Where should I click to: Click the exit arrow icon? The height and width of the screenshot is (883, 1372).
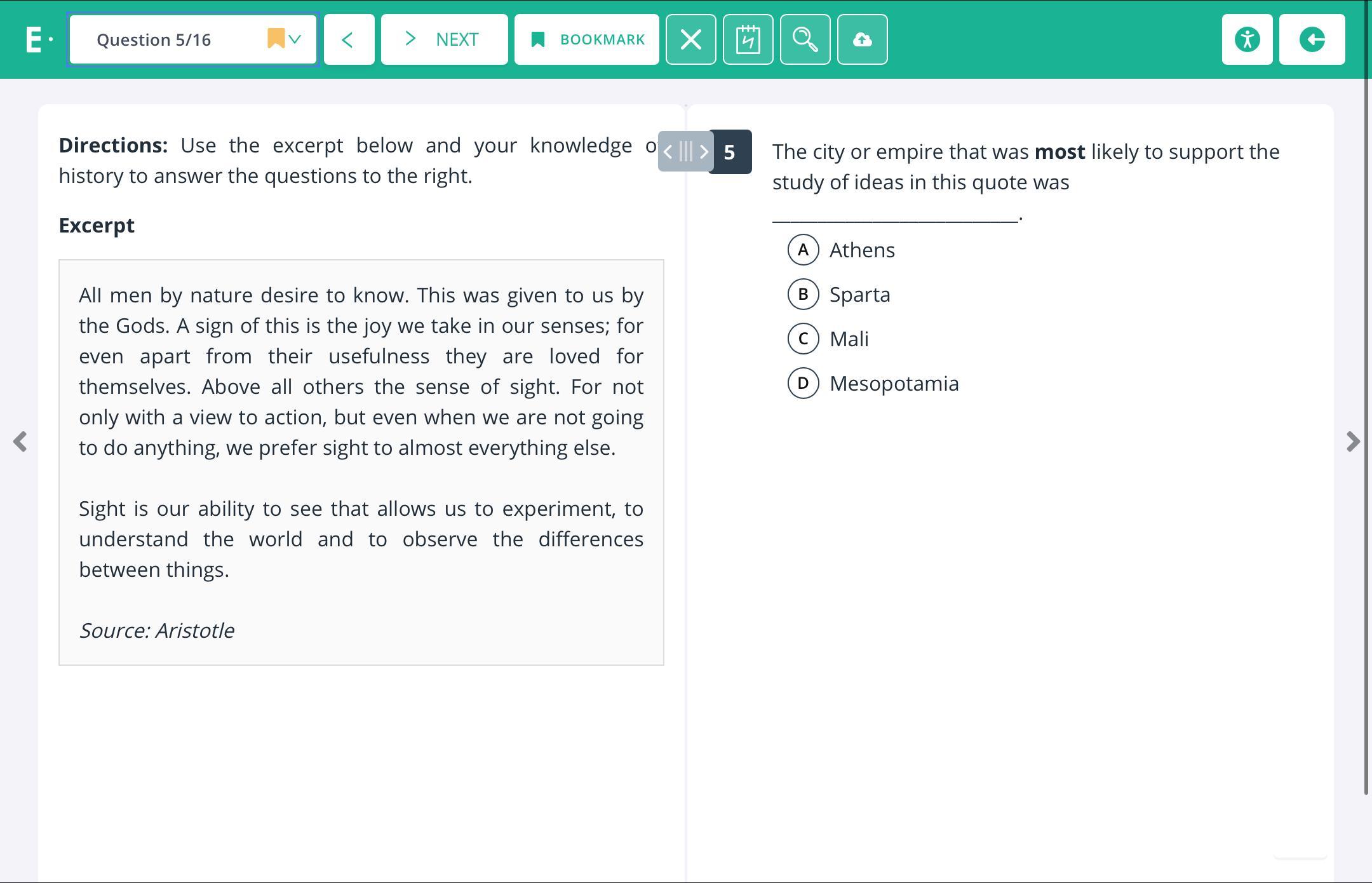click(x=1312, y=39)
